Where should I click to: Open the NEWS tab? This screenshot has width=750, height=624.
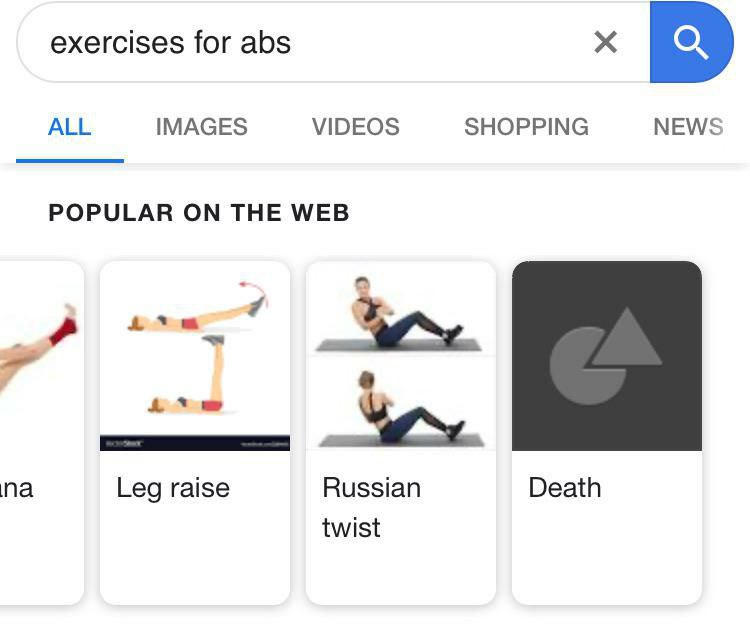point(688,127)
